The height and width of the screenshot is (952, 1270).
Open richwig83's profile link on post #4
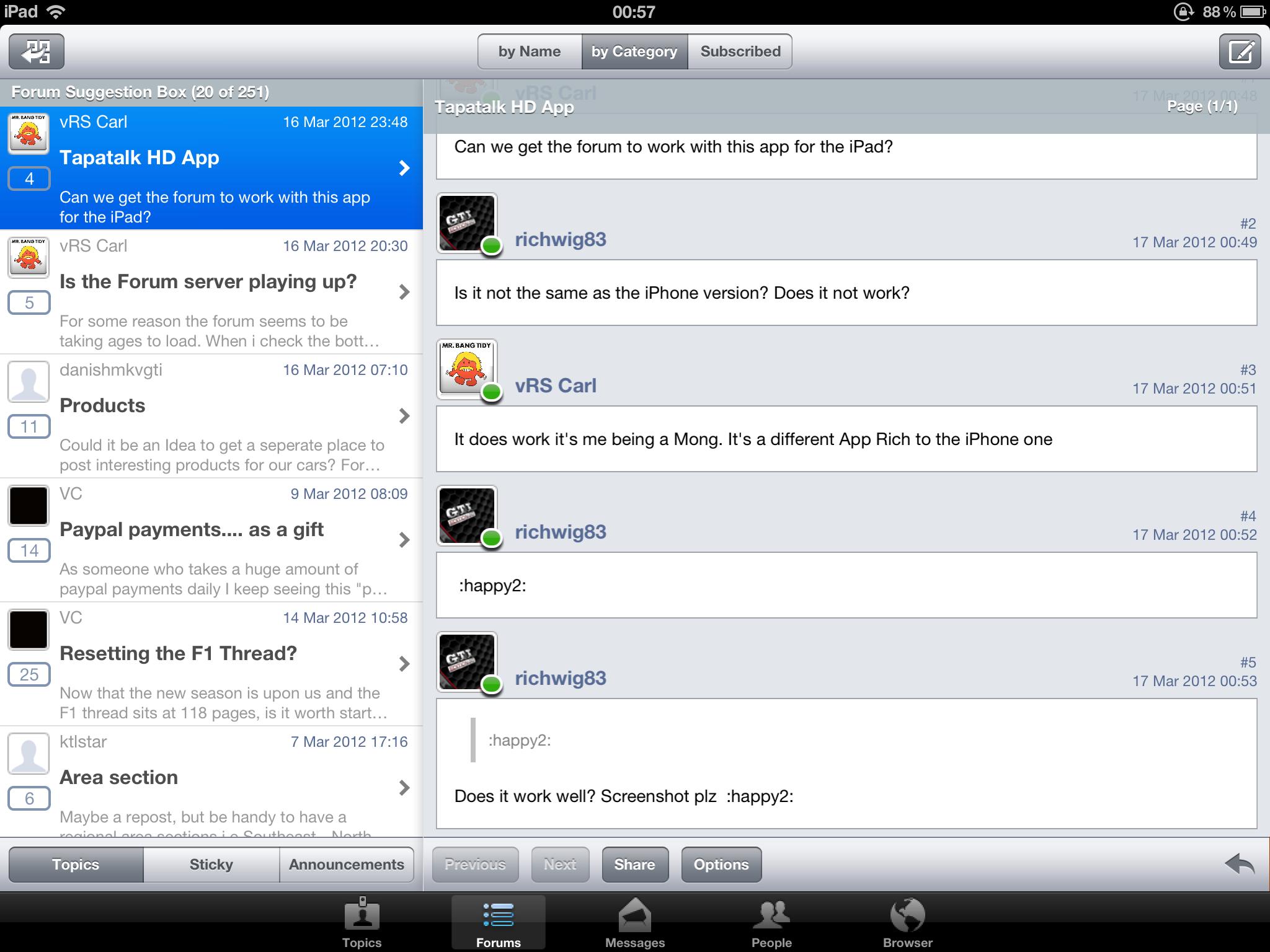(x=561, y=532)
